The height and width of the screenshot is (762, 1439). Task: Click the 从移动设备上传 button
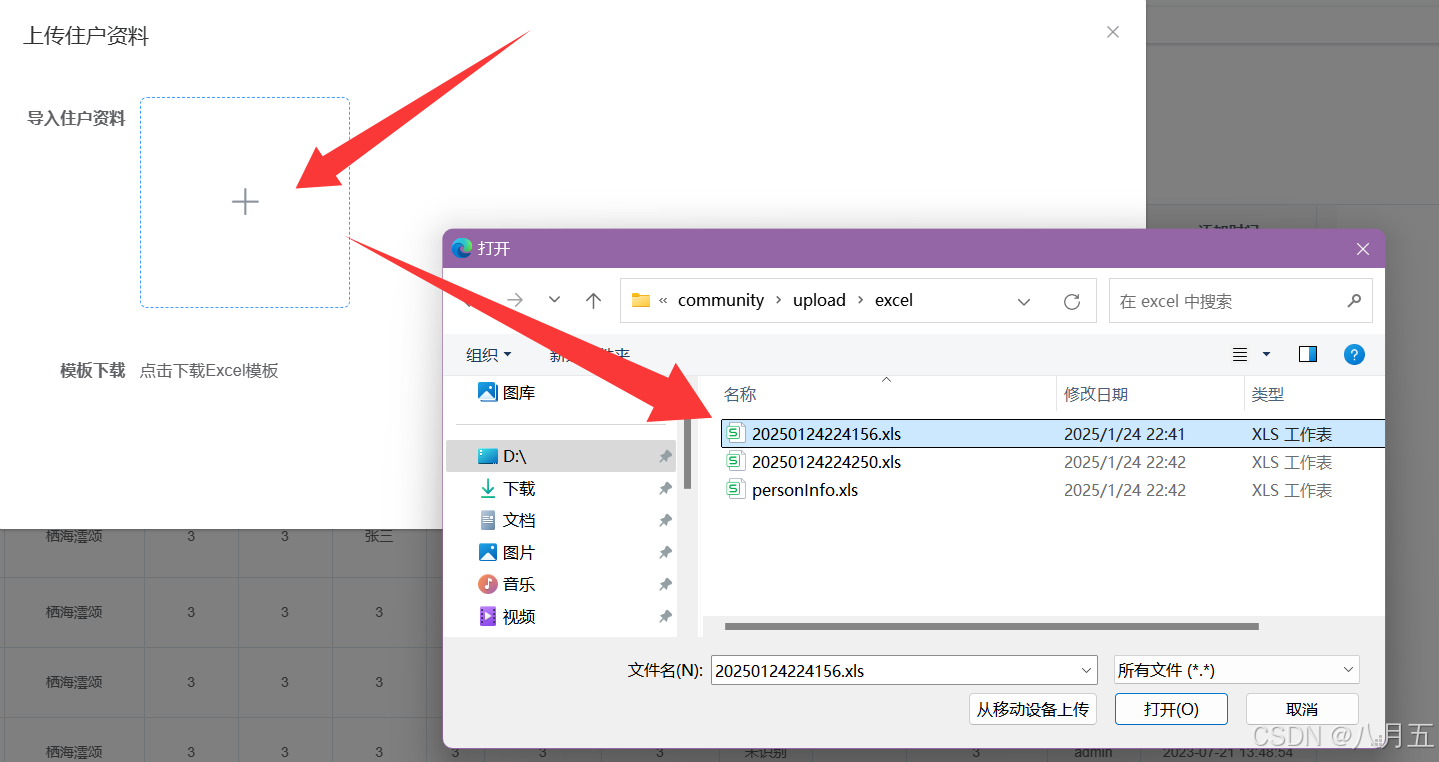1033,709
